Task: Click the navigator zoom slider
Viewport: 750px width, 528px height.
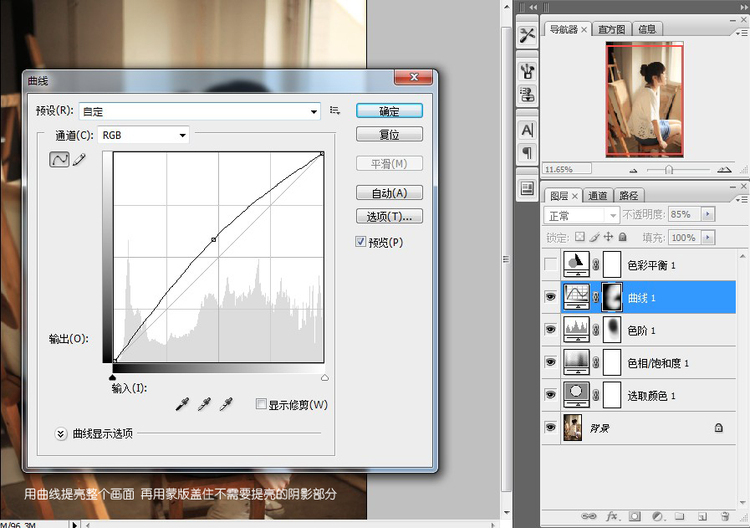Action: 667,169
